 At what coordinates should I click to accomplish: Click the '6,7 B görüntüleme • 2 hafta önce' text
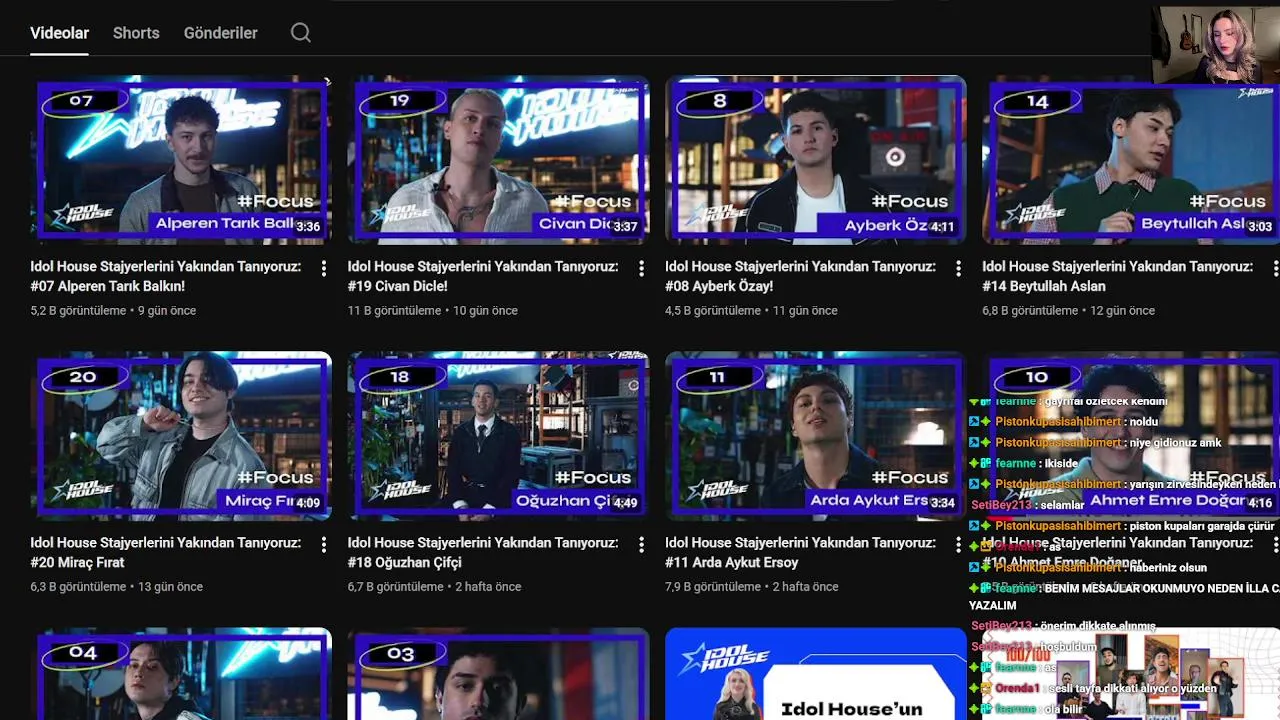435,587
